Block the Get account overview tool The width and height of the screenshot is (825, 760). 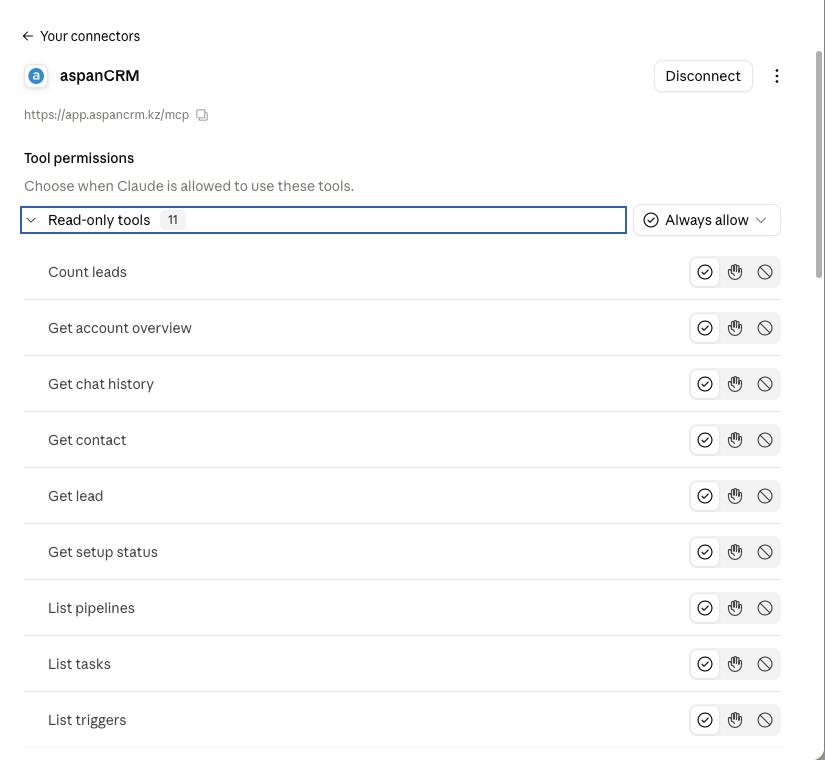click(765, 328)
